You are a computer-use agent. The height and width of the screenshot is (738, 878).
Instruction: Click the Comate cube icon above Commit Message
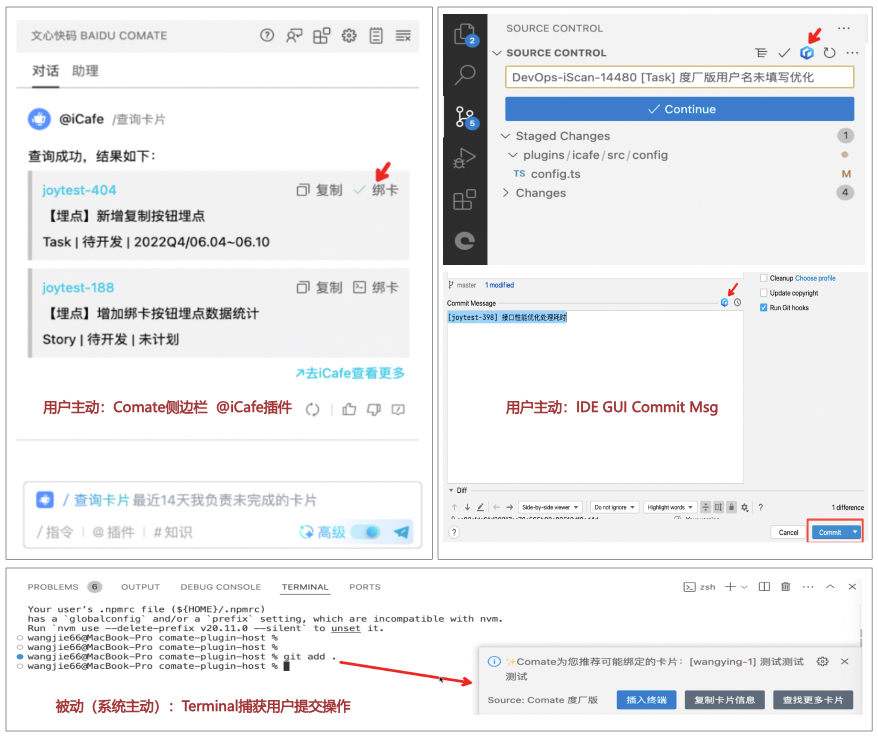[x=725, y=302]
